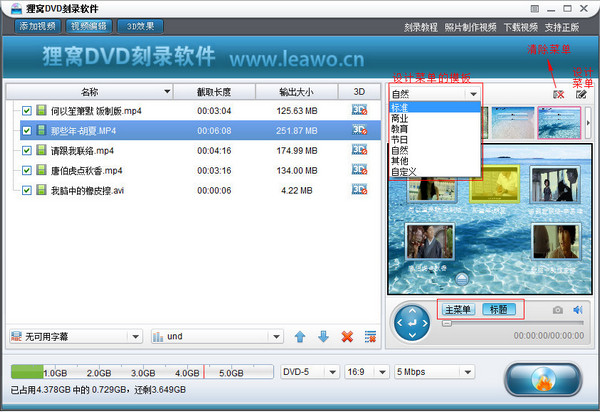Open the title bar options menu icon
600x412 pixels.
pos(535,8)
